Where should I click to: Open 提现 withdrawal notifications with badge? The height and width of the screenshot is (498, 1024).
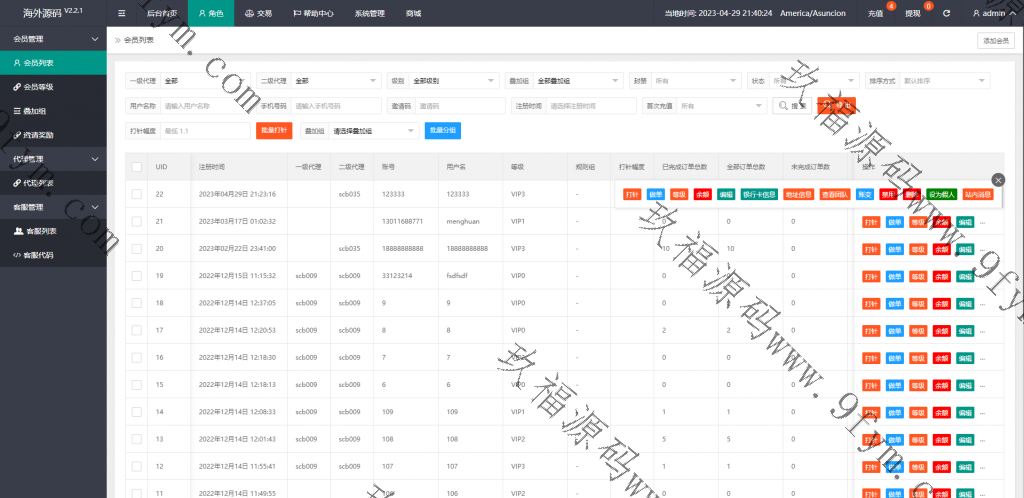(913, 13)
